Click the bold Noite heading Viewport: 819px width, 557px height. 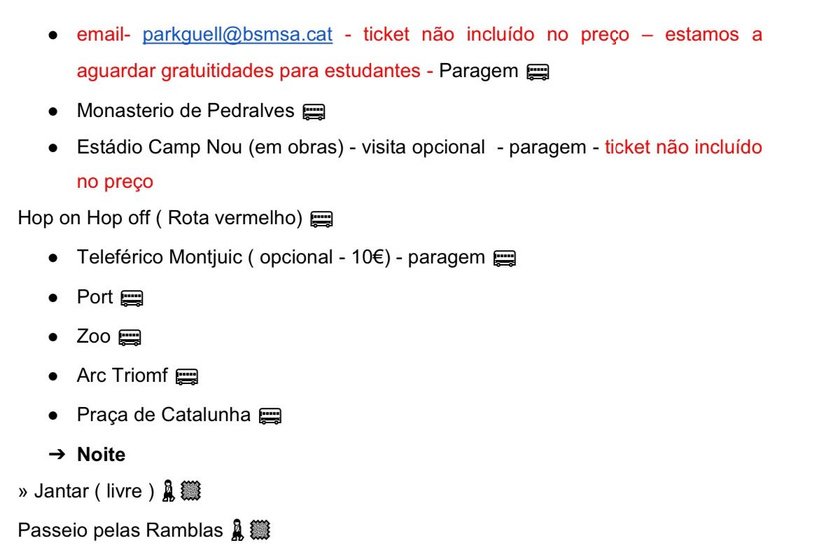pyautogui.click(x=101, y=455)
